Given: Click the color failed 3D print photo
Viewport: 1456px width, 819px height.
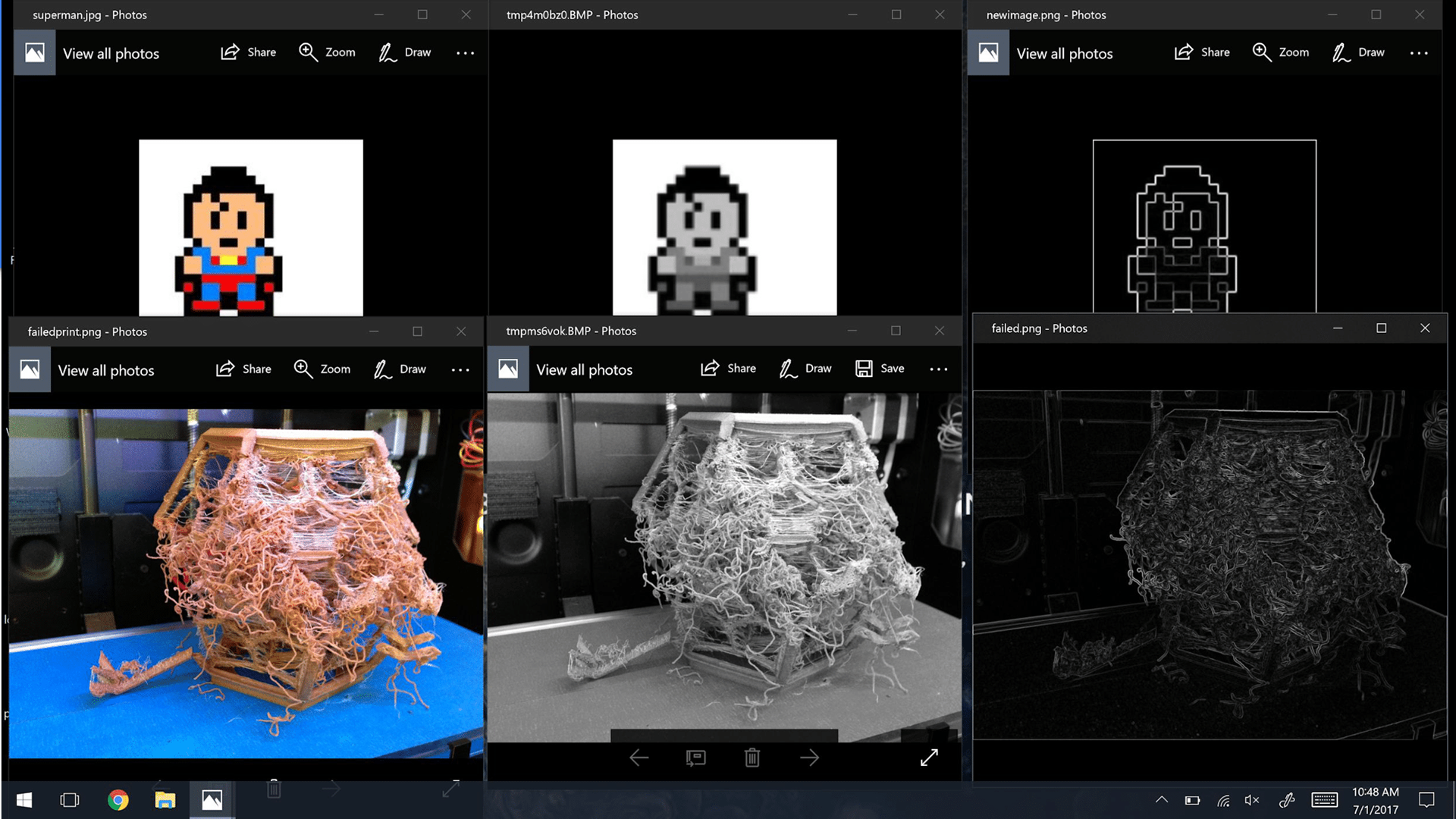Looking at the screenshot, I should pyautogui.click(x=246, y=583).
